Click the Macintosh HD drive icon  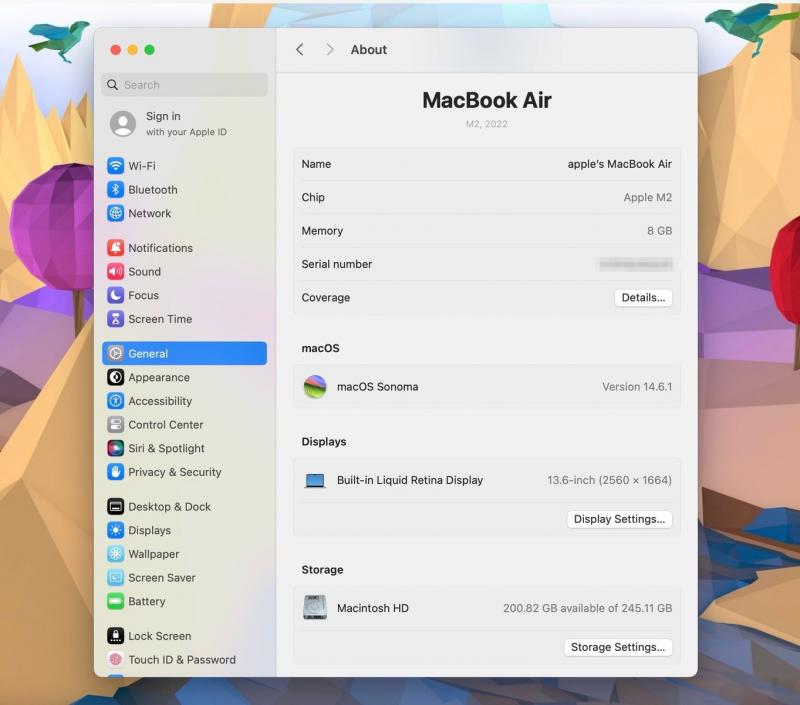[315, 608]
